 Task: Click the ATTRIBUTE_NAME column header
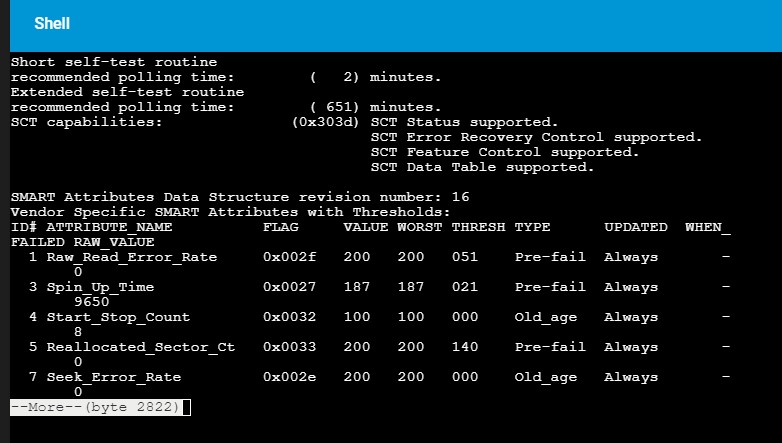coord(109,227)
